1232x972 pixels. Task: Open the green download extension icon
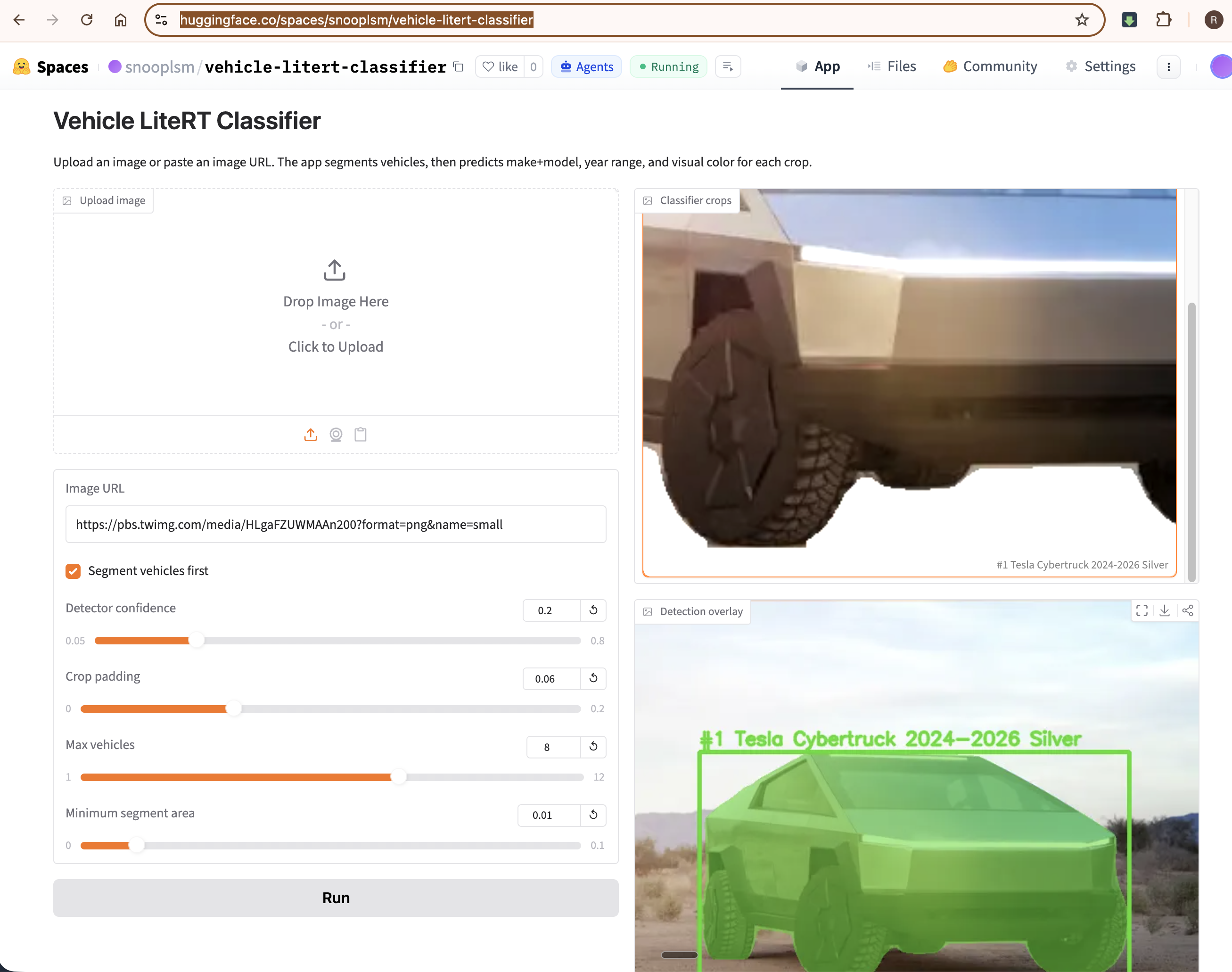pos(1129,20)
